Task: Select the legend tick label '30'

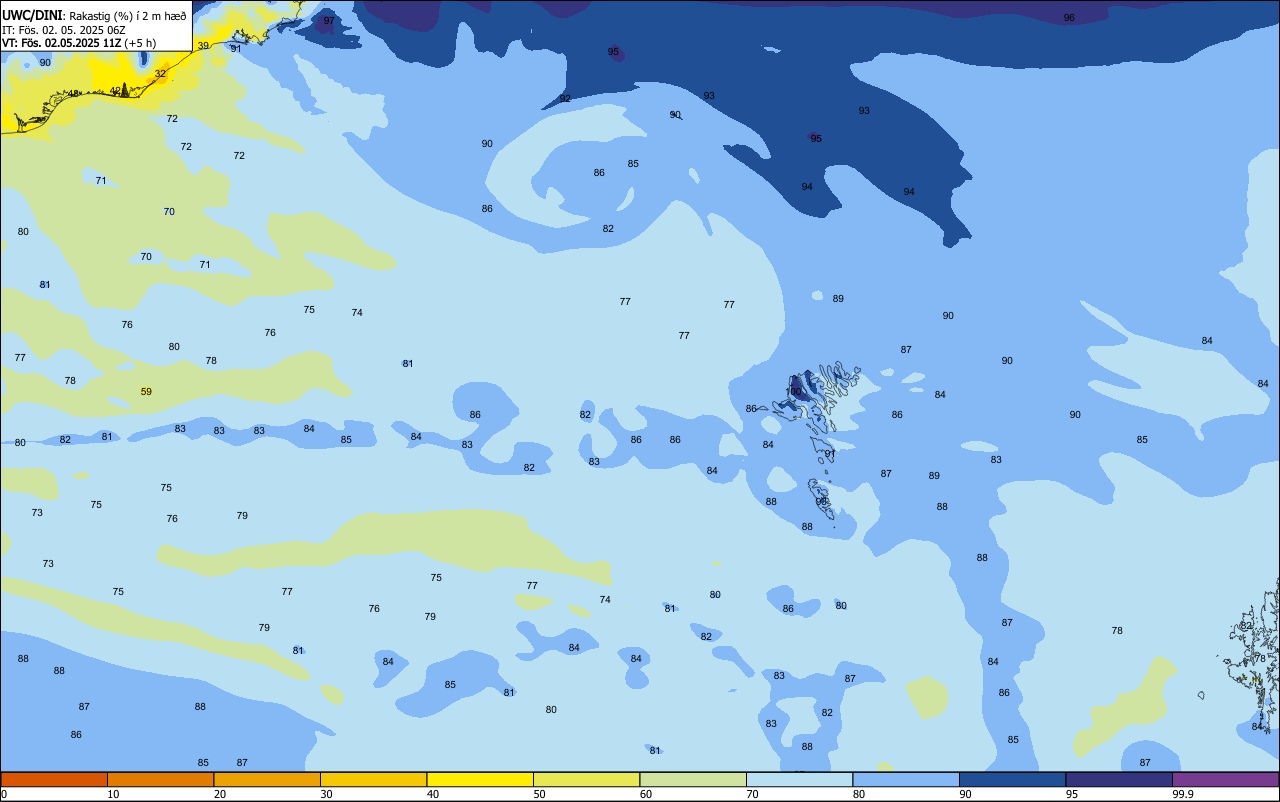Action: 327,794
